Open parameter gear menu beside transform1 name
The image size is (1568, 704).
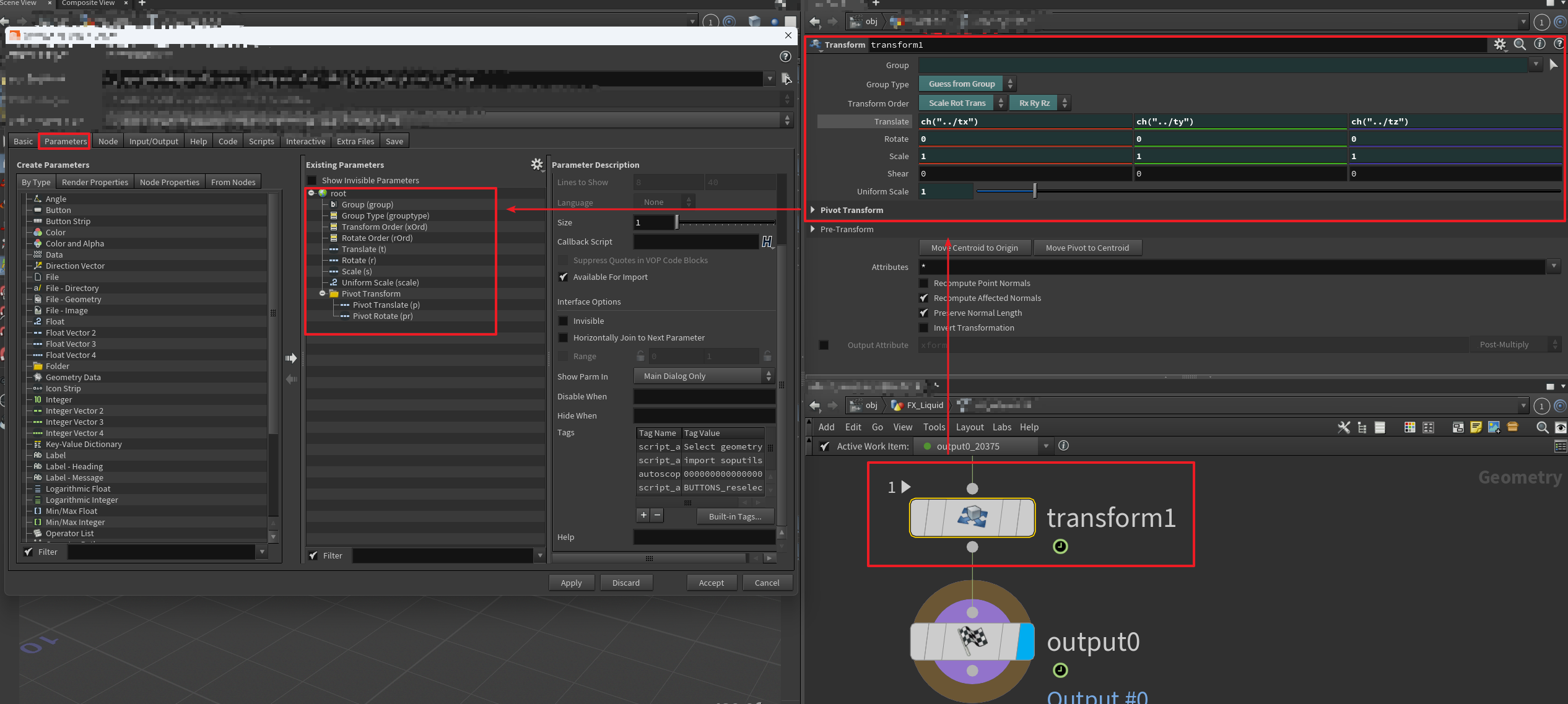[x=1499, y=45]
